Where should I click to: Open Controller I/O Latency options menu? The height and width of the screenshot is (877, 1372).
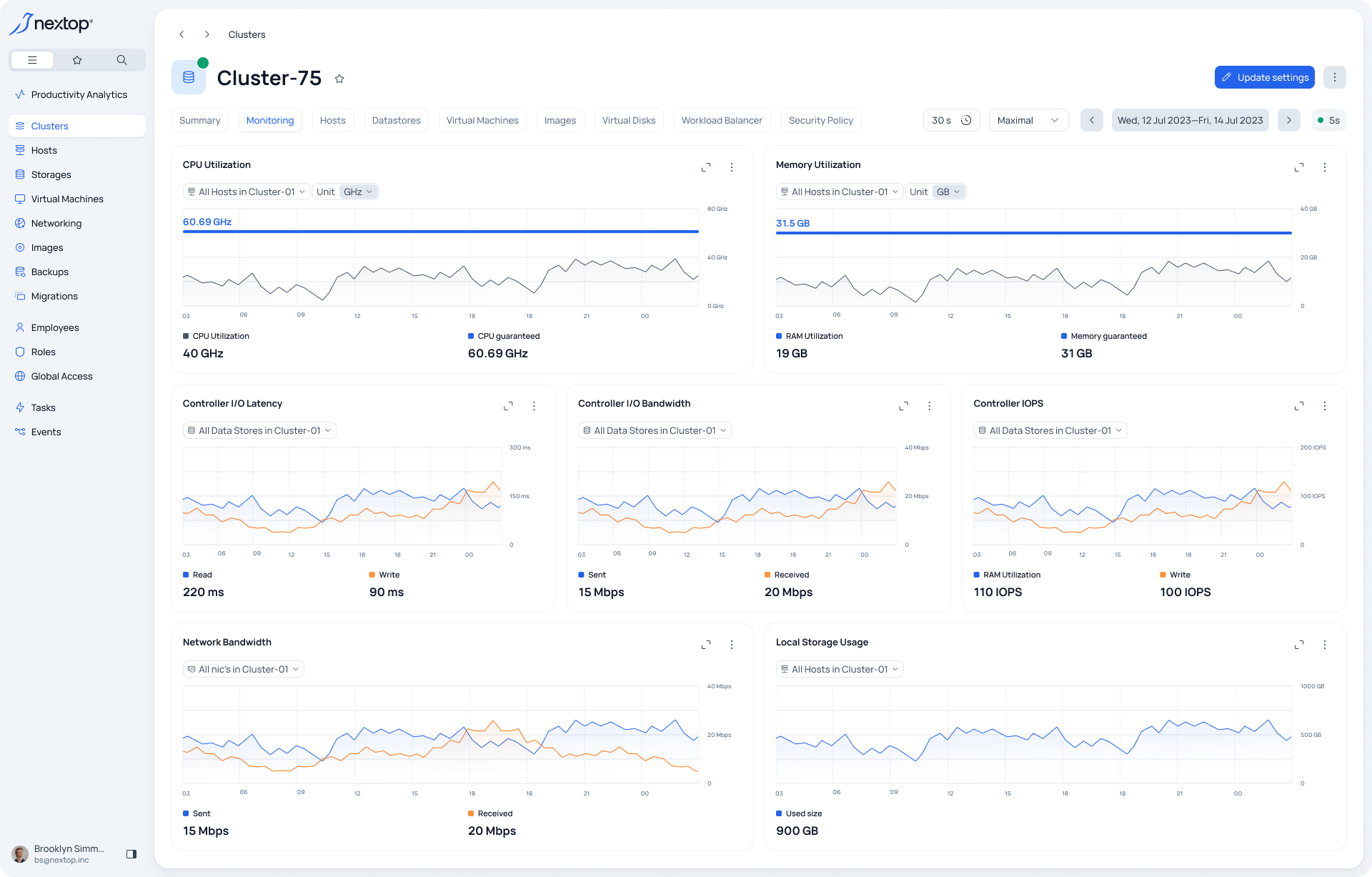(534, 406)
